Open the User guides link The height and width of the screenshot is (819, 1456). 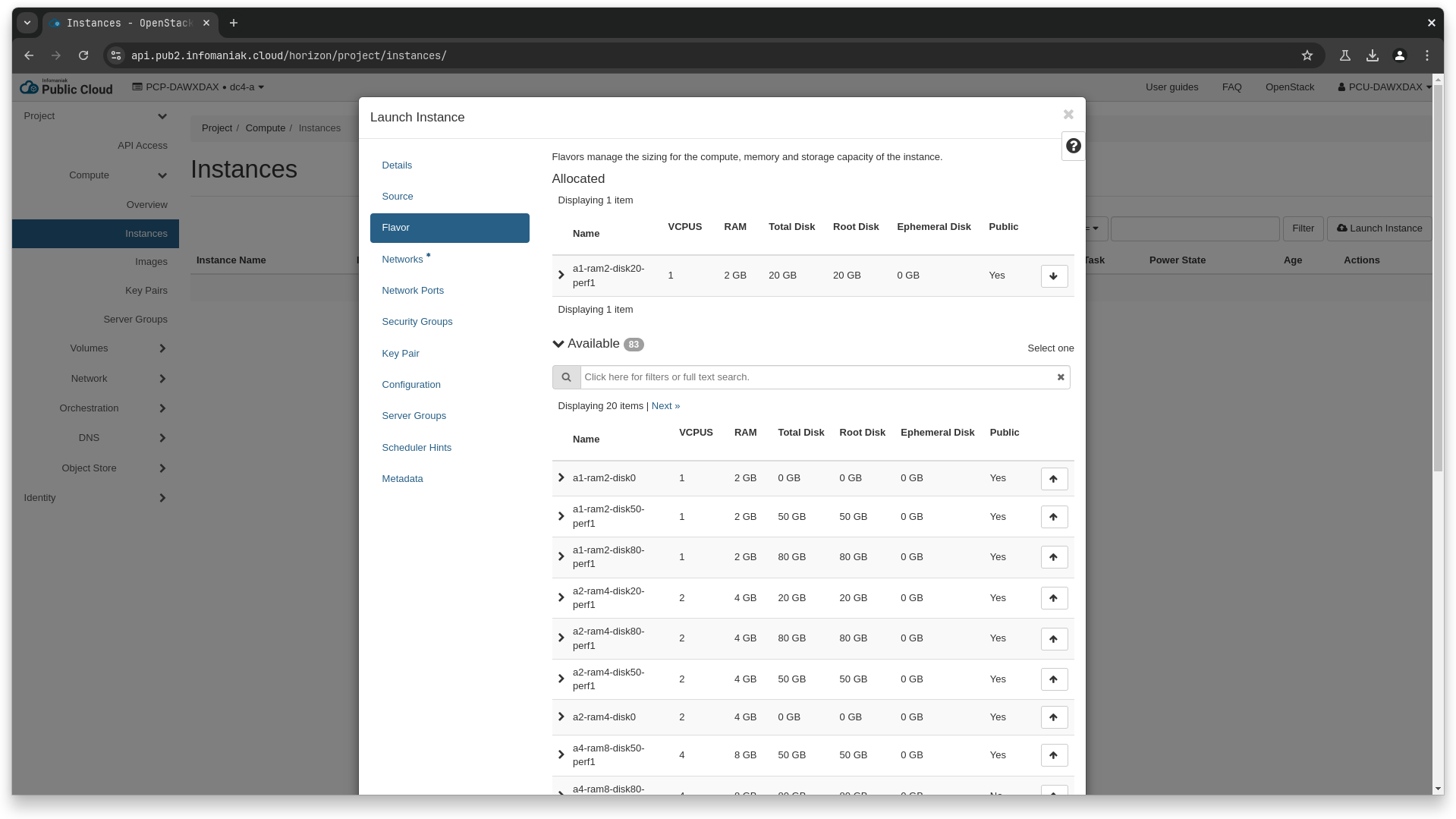coord(1171,87)
